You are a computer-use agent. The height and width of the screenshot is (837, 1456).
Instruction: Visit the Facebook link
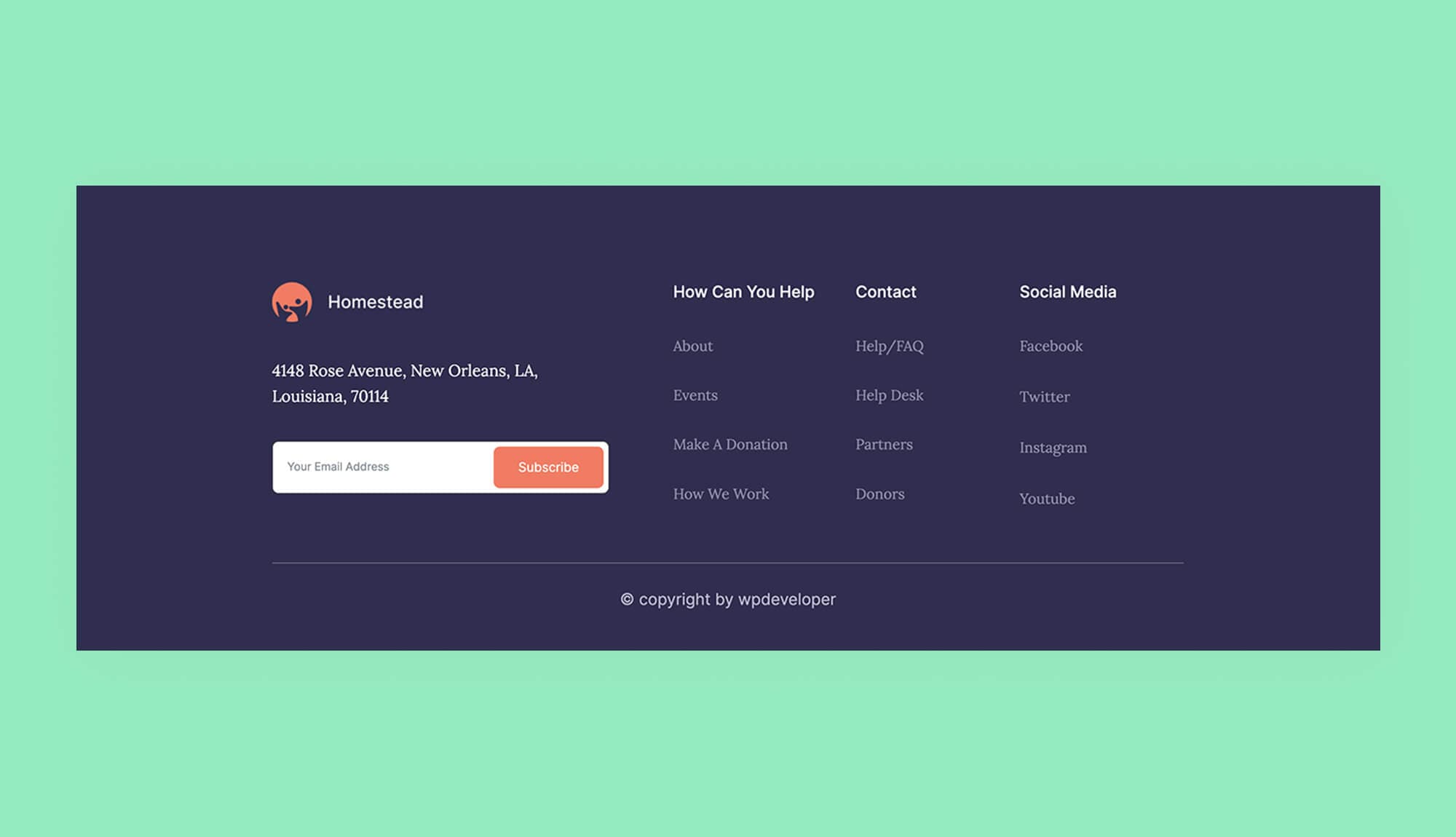click(x=1051, y=346)
